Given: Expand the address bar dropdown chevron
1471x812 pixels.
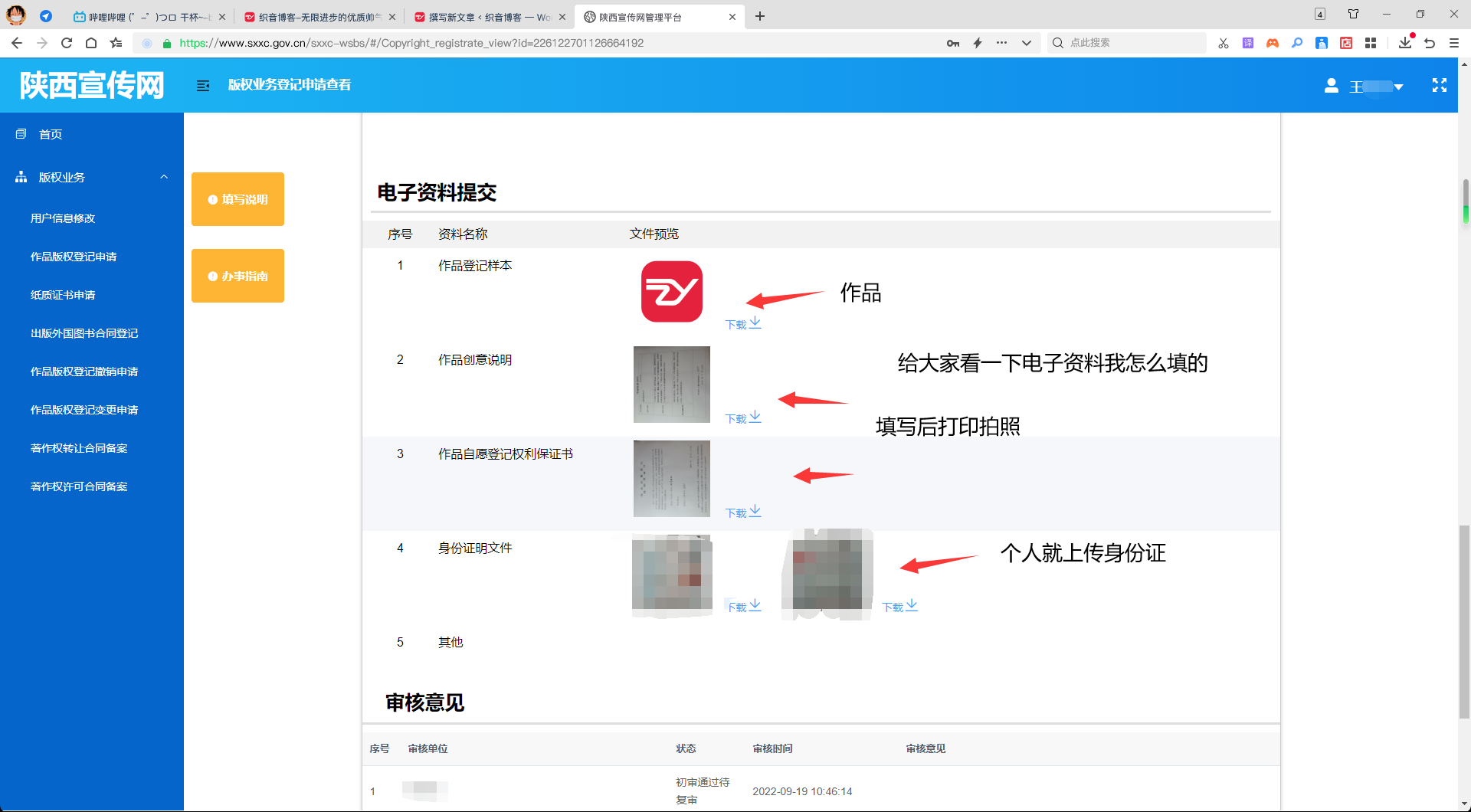Looking at the screenshot, I should 1026,43.
